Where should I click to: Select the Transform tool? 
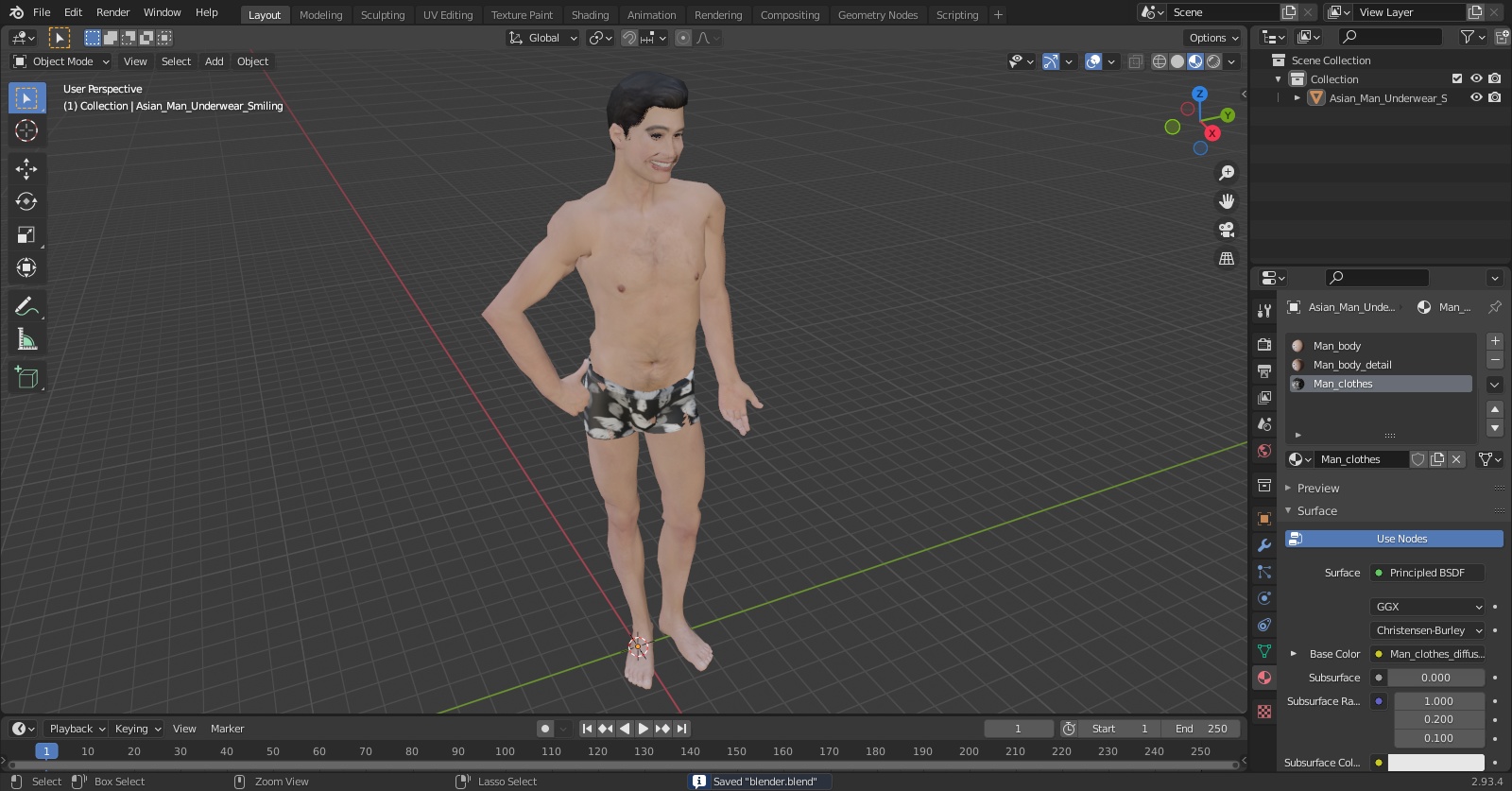(26, 268)
